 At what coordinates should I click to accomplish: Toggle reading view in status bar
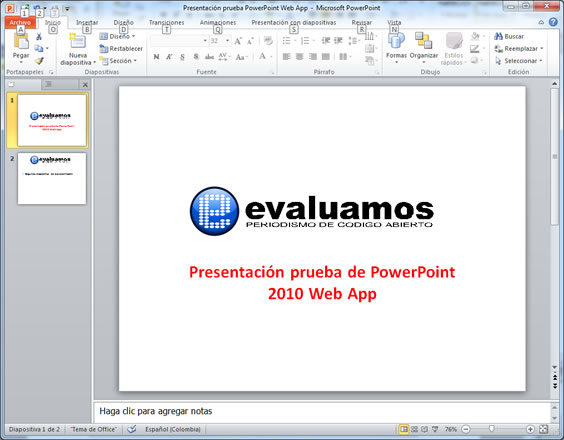[x=424, y=429]
